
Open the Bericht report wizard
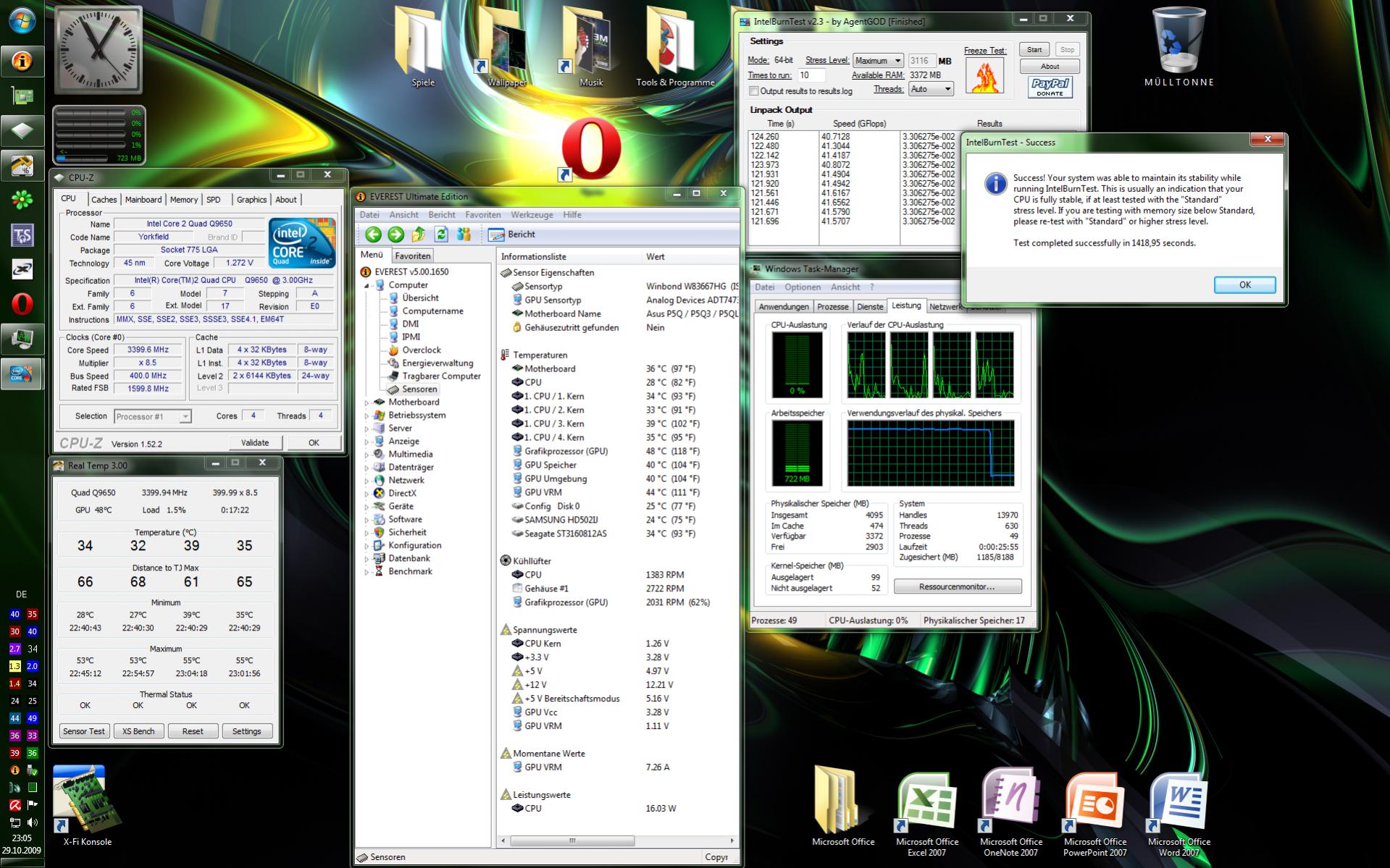click(511, 235)
